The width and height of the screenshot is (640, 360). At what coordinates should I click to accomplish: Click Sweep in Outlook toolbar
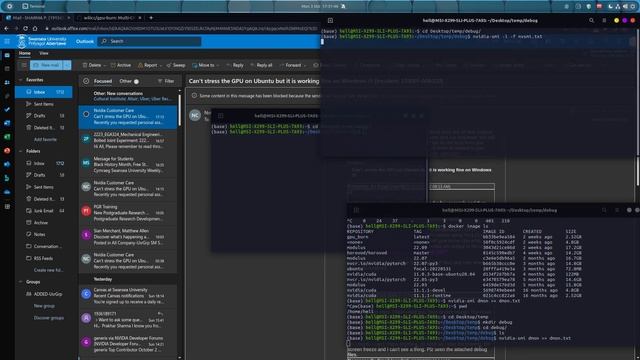[x=176, y=65]
